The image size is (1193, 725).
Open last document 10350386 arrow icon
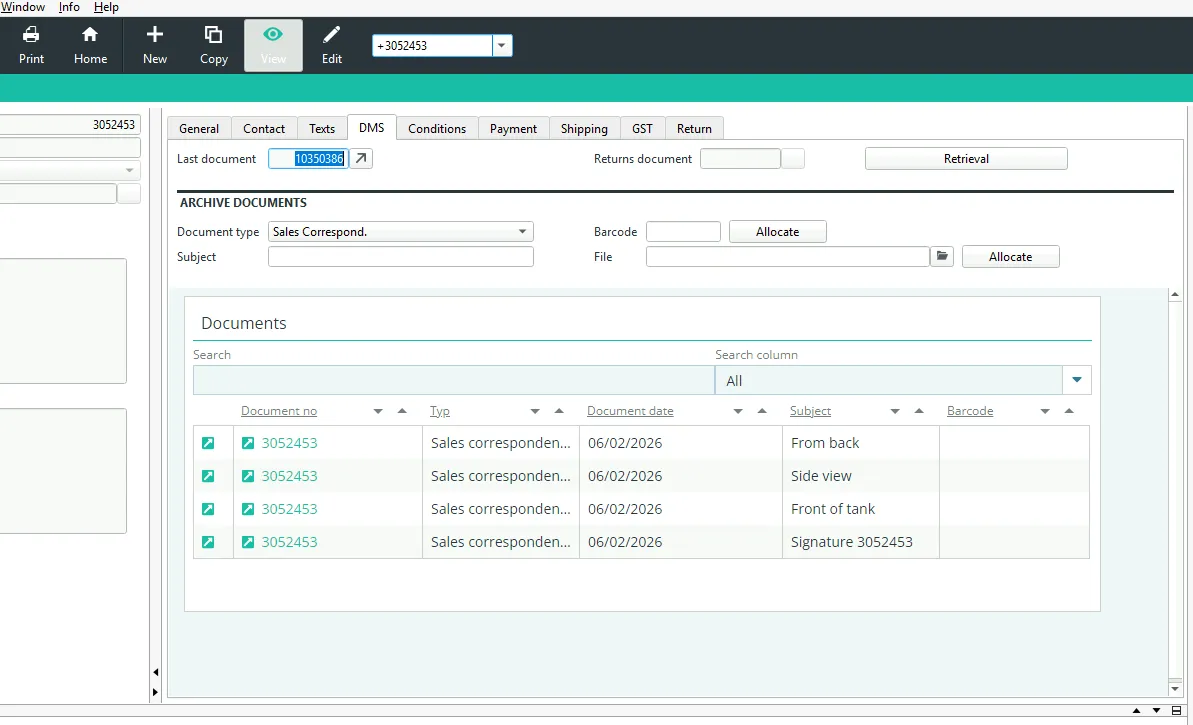click(361, 158)
